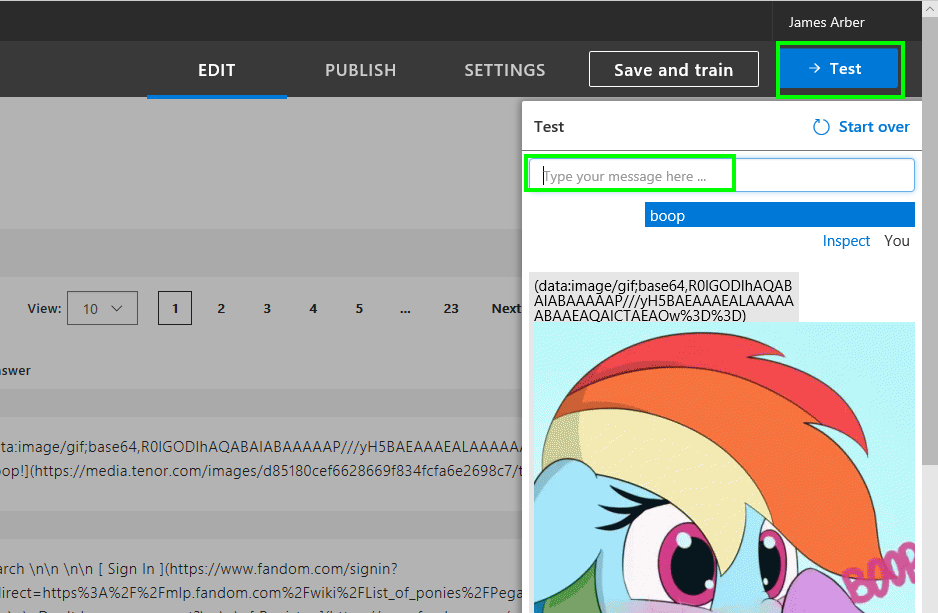Click the 'You' sender label
Image resolution: width=938 pixels, height=613 pixels.
[897, 240]
